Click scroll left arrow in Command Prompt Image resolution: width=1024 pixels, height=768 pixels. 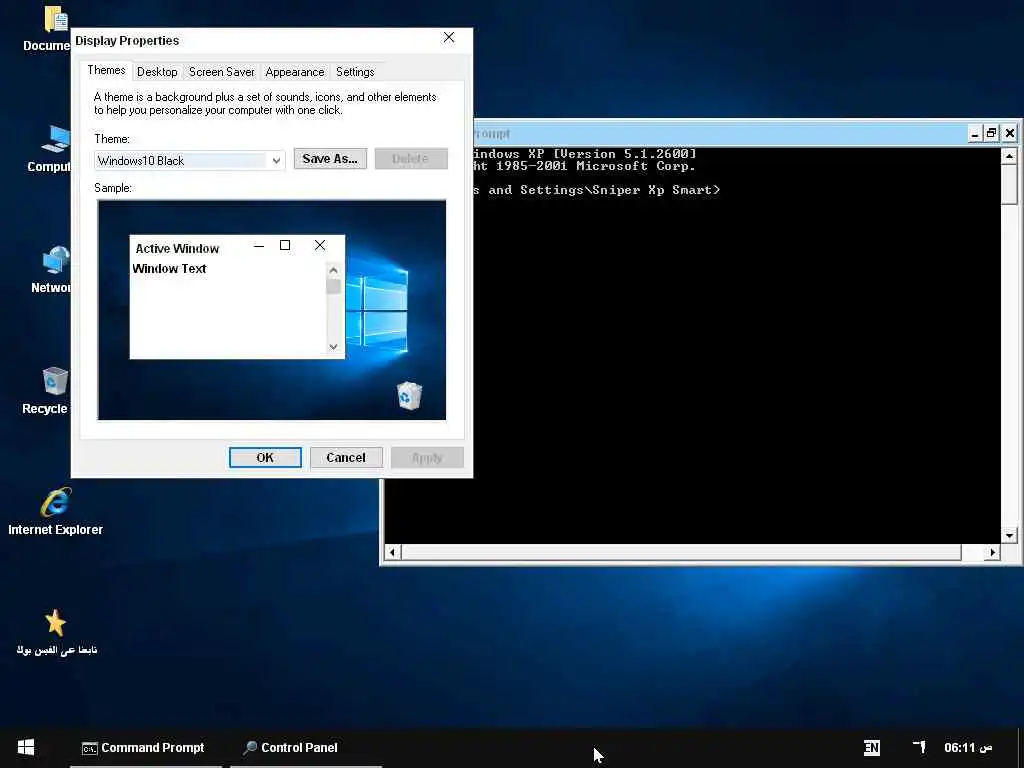tap(392, 552)
